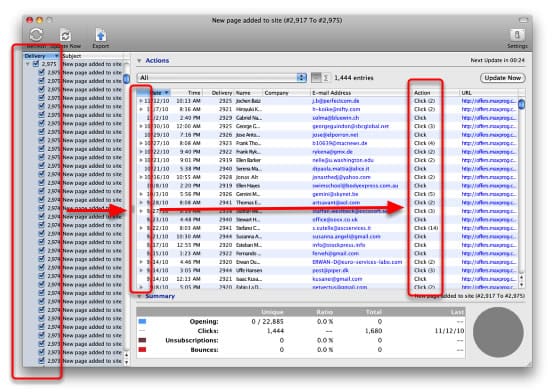The image size is (560, 392).
Task: Click the '1,444 entries' count text
Action: click(x=354, y=78)
